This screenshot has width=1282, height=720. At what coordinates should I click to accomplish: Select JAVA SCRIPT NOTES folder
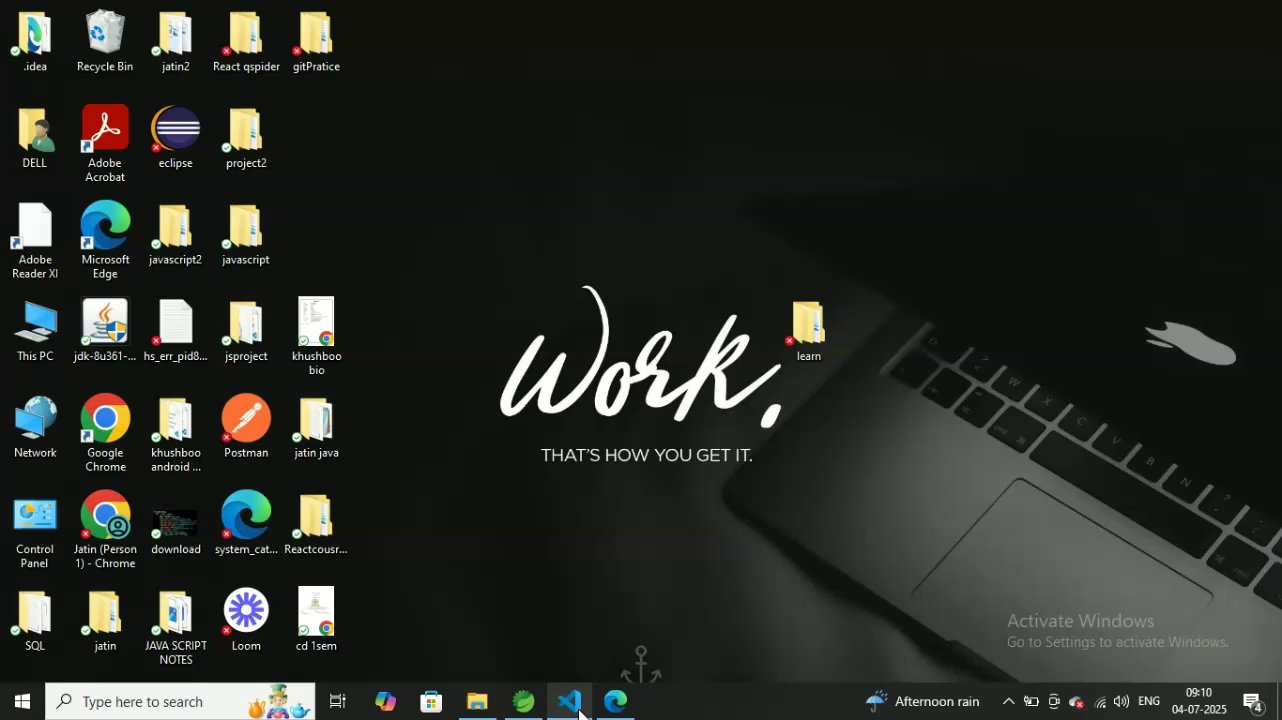(x=176, y=628)
